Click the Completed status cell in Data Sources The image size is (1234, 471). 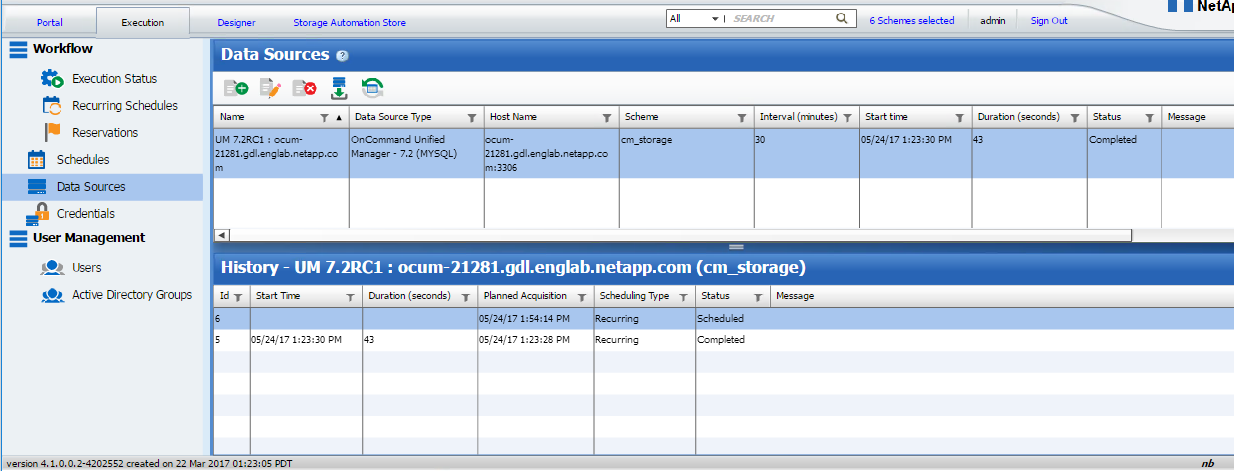1124,153
